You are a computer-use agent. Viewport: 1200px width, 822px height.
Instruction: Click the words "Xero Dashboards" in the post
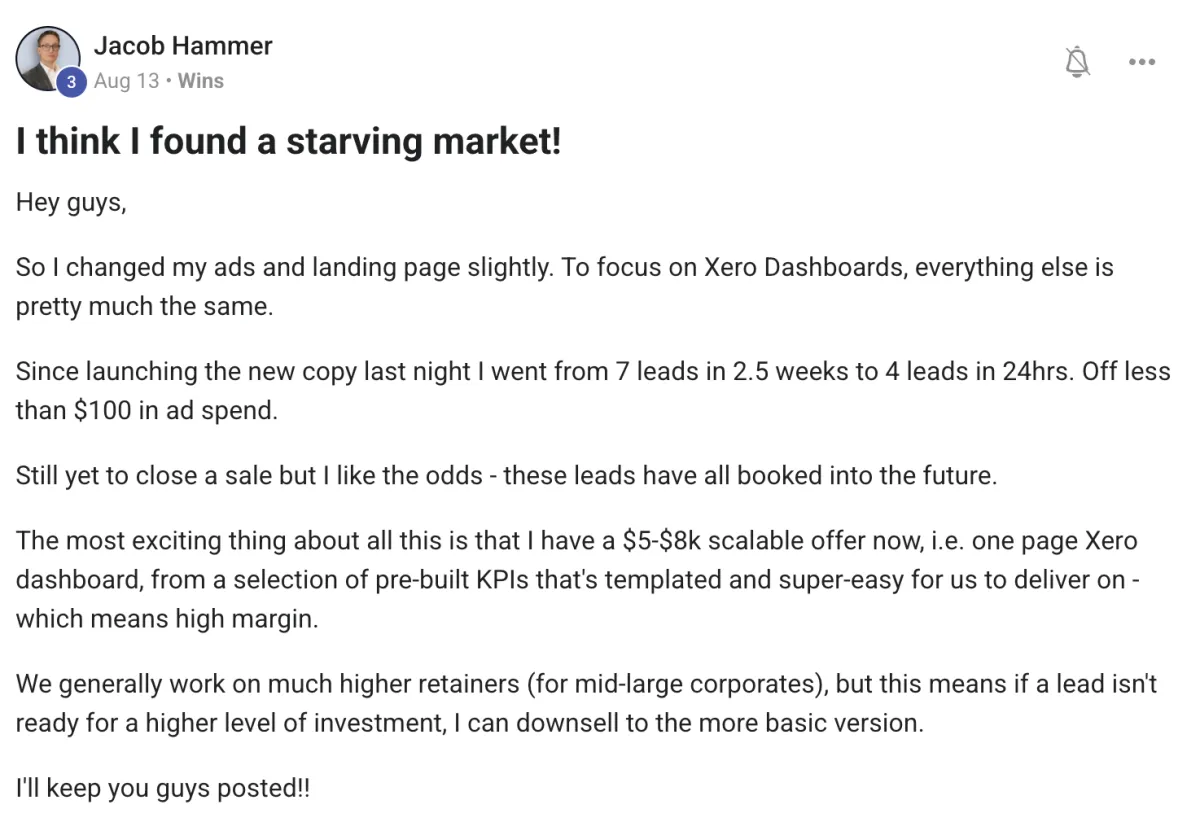click(x=803, y=268)
